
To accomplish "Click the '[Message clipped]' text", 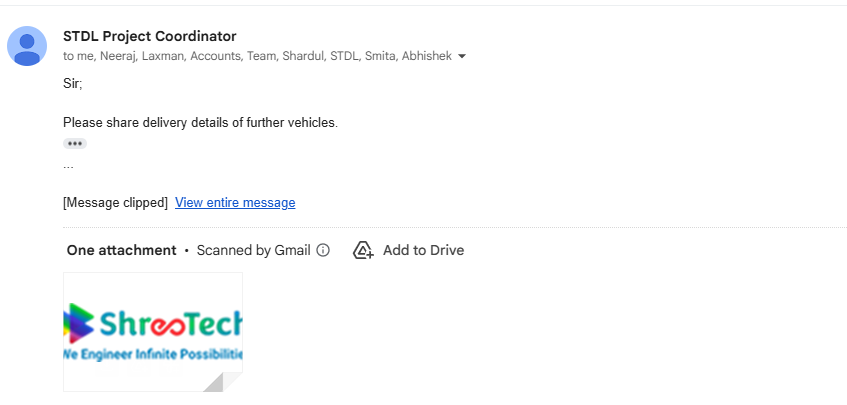I will tap(115, 202).
